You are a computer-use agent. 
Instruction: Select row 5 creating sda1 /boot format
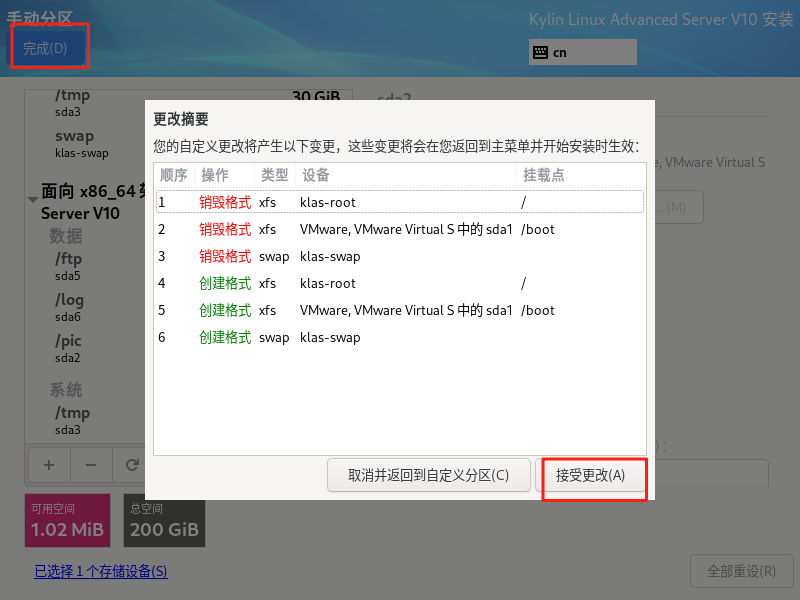coord(398,310)
